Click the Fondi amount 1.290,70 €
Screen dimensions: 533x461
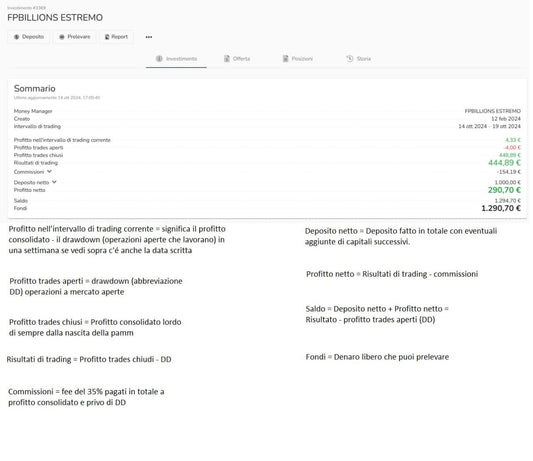tap(501, 208)
